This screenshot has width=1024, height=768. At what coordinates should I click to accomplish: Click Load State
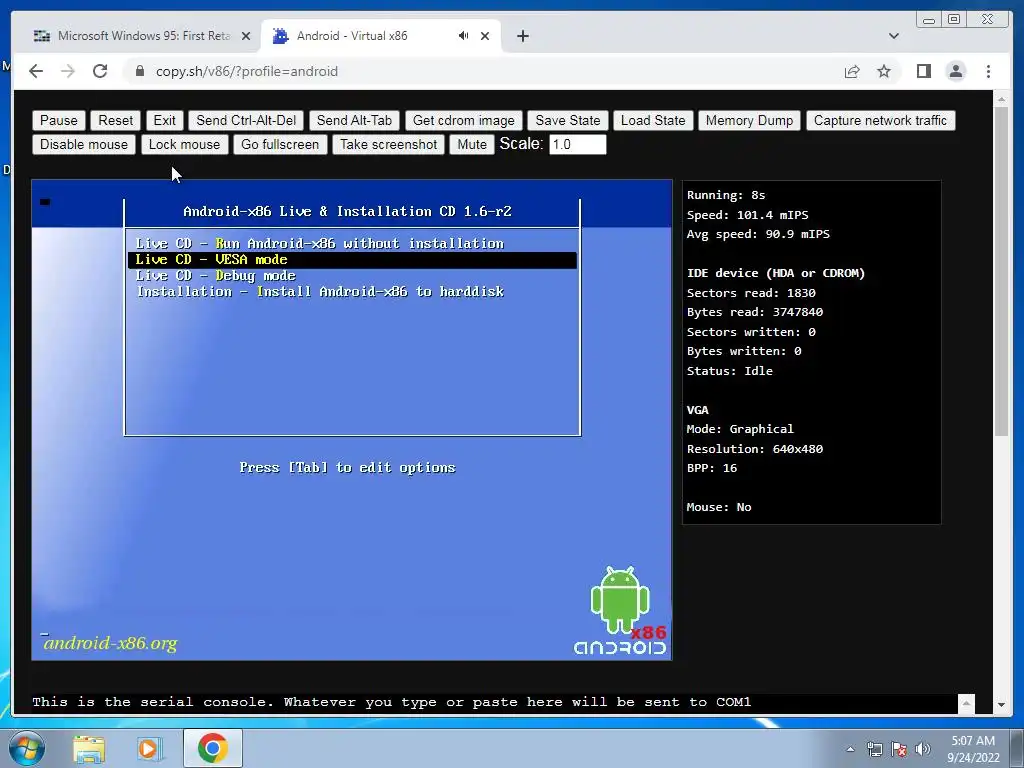pos(653,120)
